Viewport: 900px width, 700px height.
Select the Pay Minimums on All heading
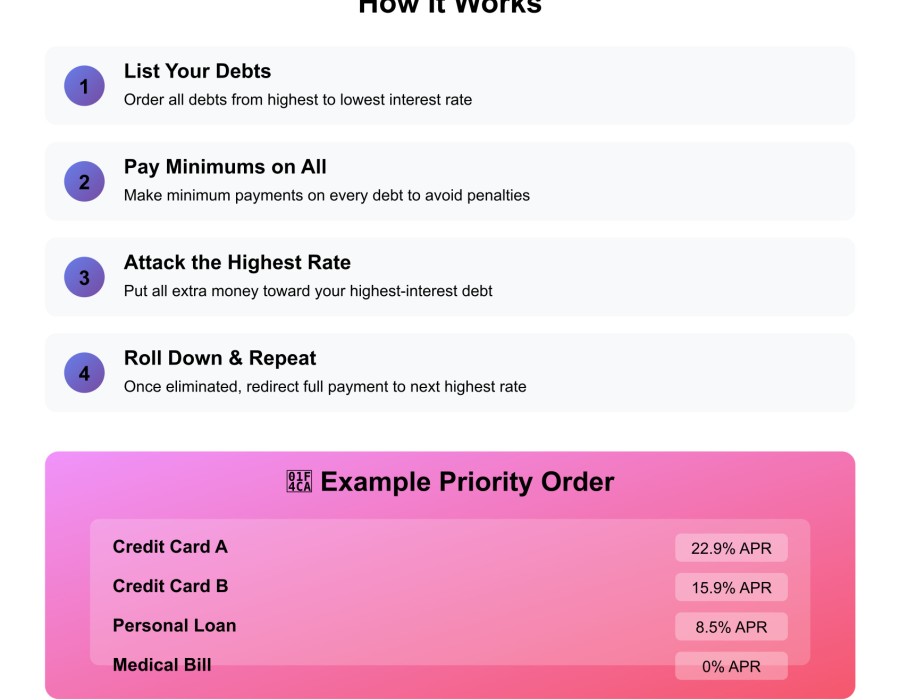pos(225,167)
